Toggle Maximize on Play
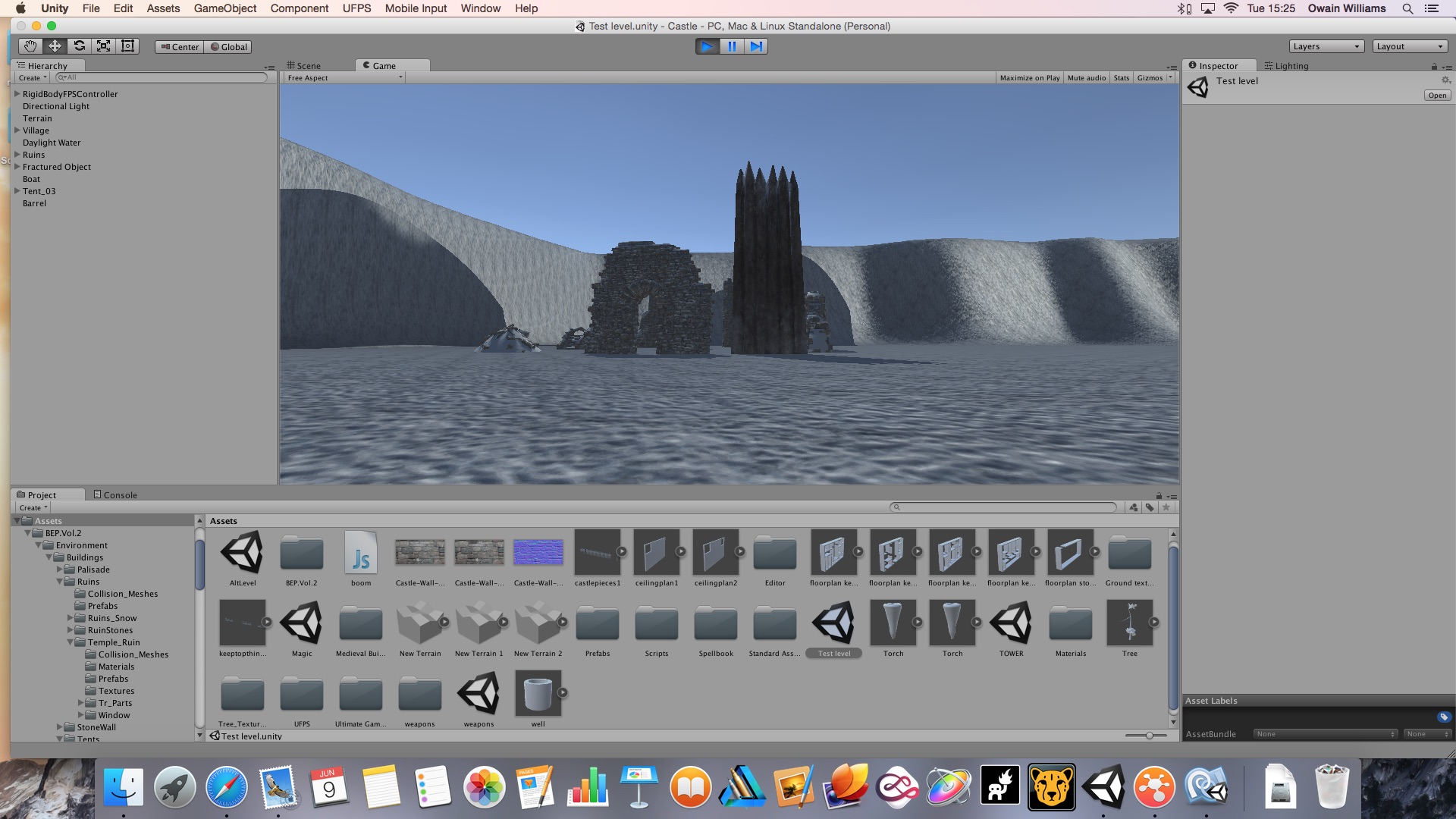The height and width of the screenshot is (819, 1456). pos(1029,78)
